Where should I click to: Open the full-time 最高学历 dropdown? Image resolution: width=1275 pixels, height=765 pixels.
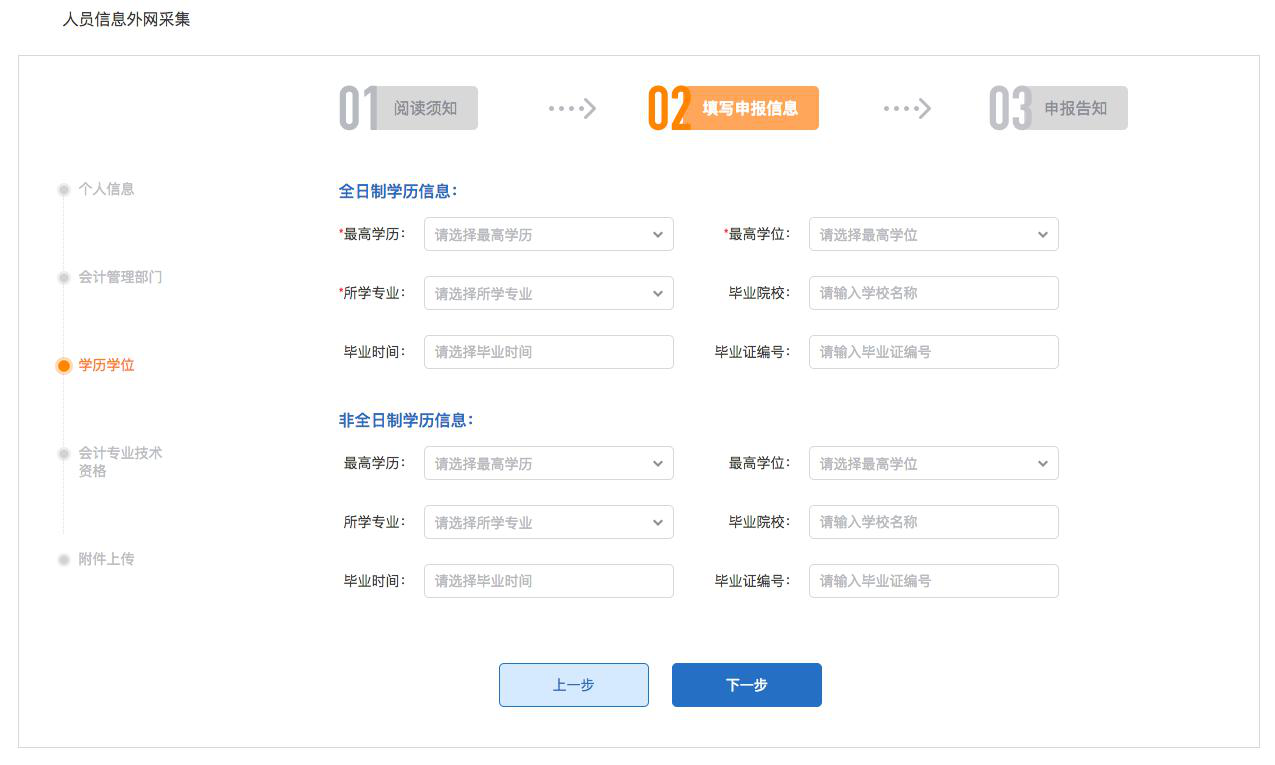click(x=548, y=234)
